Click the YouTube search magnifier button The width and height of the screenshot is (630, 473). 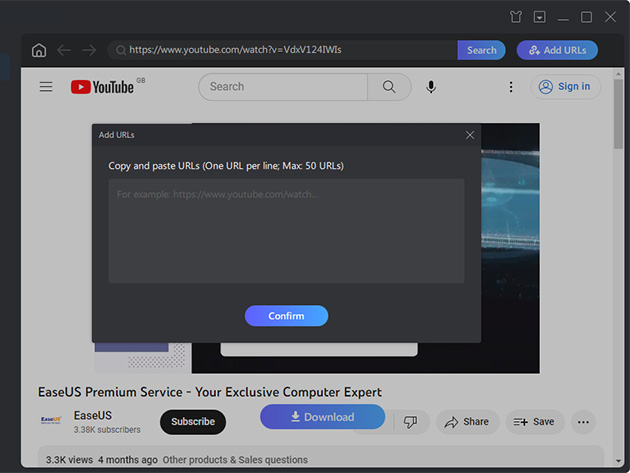coord(389,87)
